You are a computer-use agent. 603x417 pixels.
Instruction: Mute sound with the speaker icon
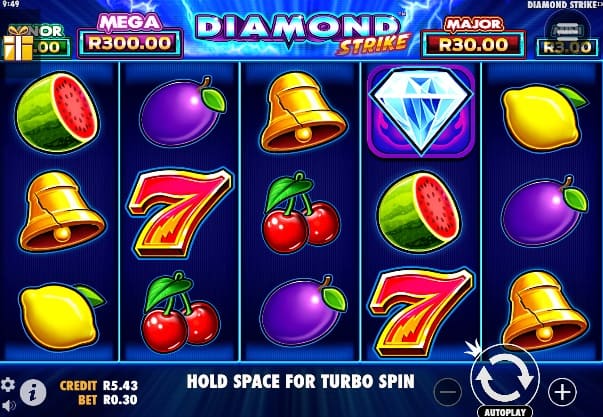(9, 405)
